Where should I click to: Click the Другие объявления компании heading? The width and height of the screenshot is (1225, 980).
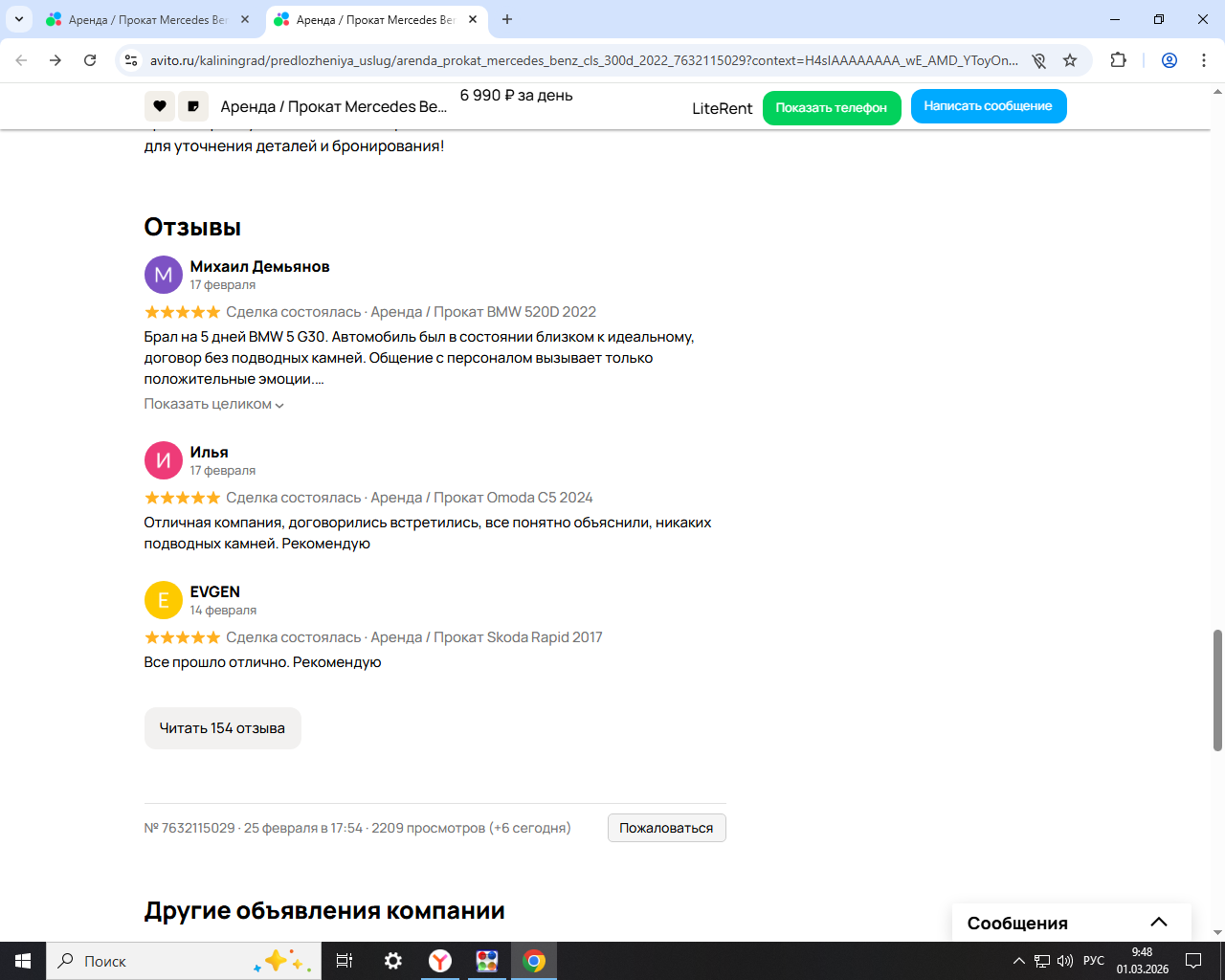[x=324, y=911]
